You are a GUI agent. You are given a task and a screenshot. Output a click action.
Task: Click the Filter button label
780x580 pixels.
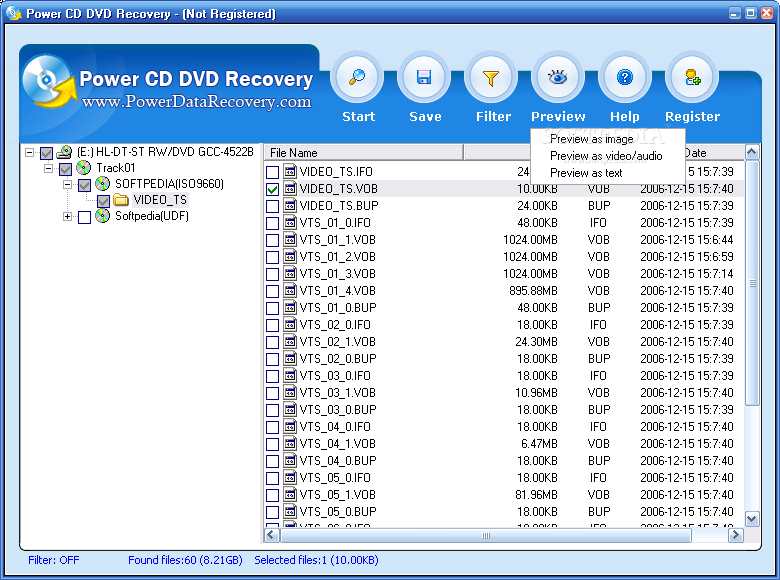(493, 116)
